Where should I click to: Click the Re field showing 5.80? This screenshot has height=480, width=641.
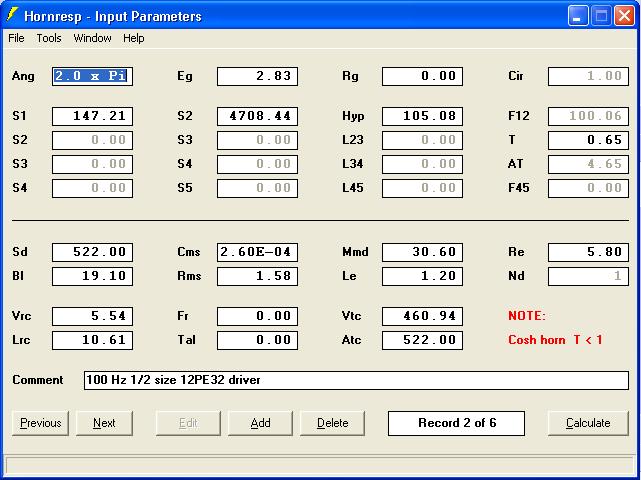[588, 252]
